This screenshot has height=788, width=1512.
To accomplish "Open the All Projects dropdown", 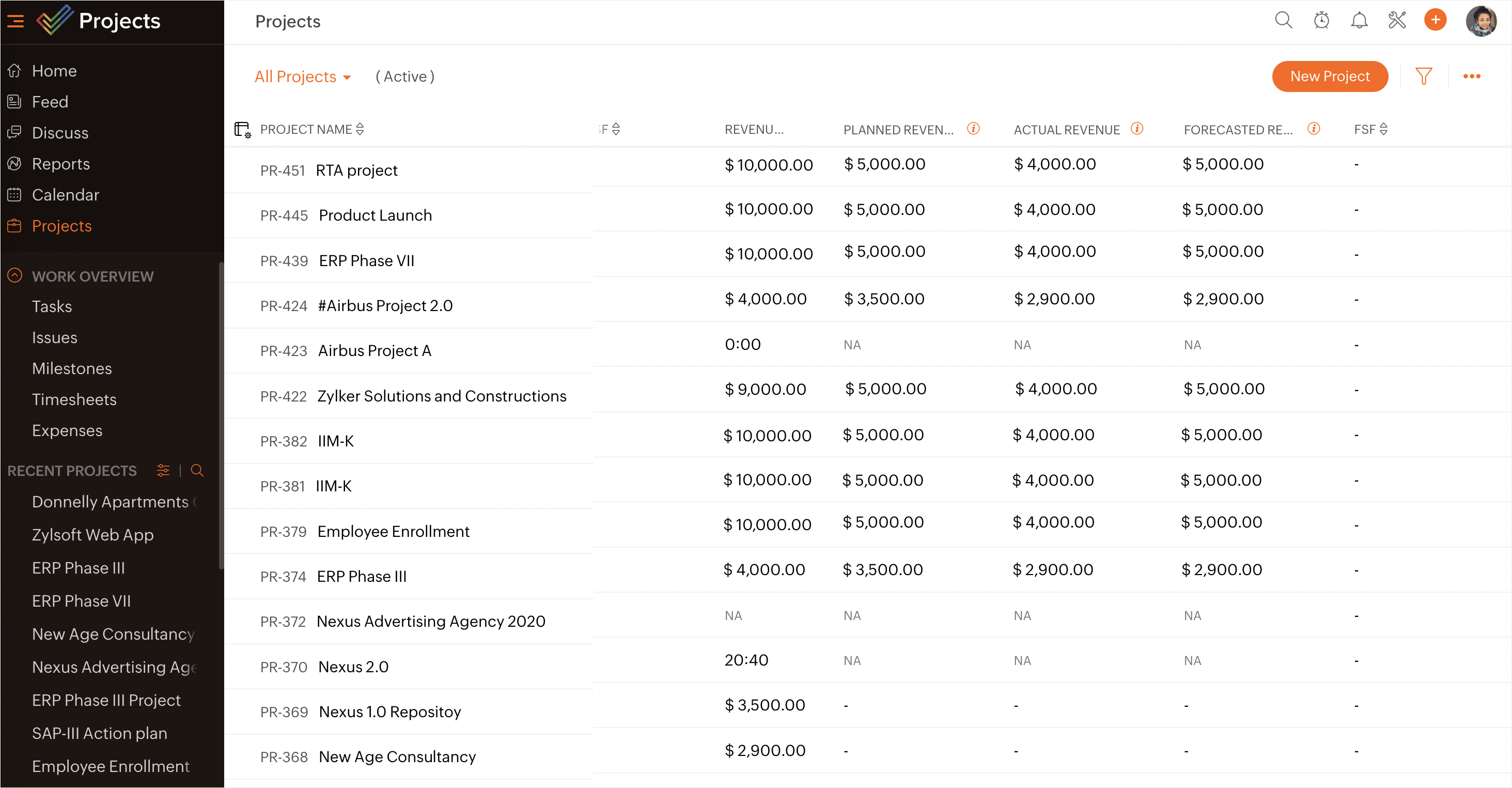I will click(302, 77).
